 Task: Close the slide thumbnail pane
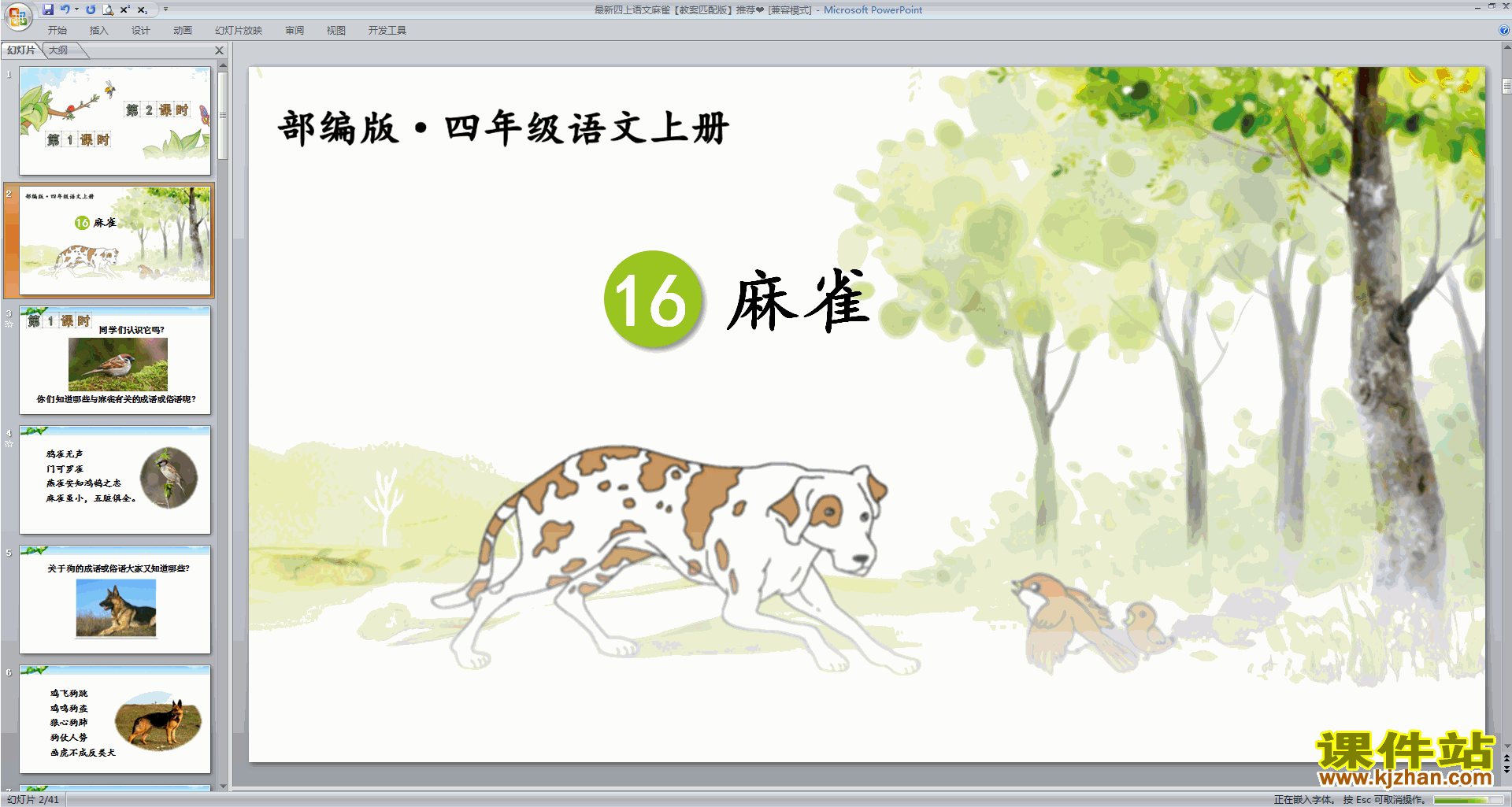pyautogui.click(x=220, y=50)
